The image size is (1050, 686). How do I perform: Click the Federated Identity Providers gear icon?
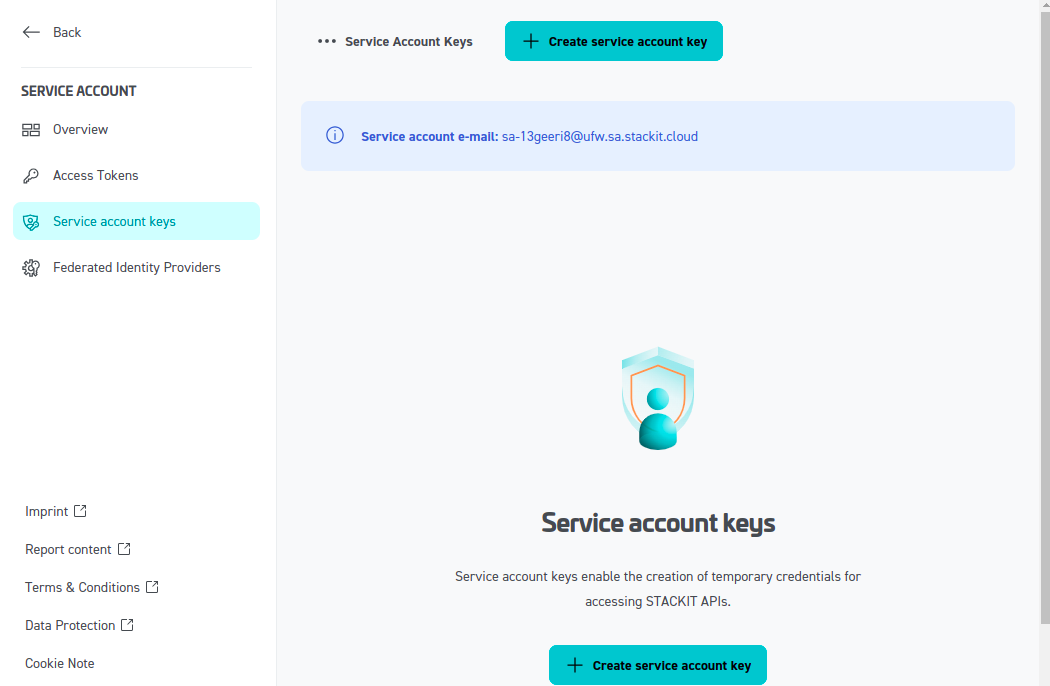(x=31, y=268)
